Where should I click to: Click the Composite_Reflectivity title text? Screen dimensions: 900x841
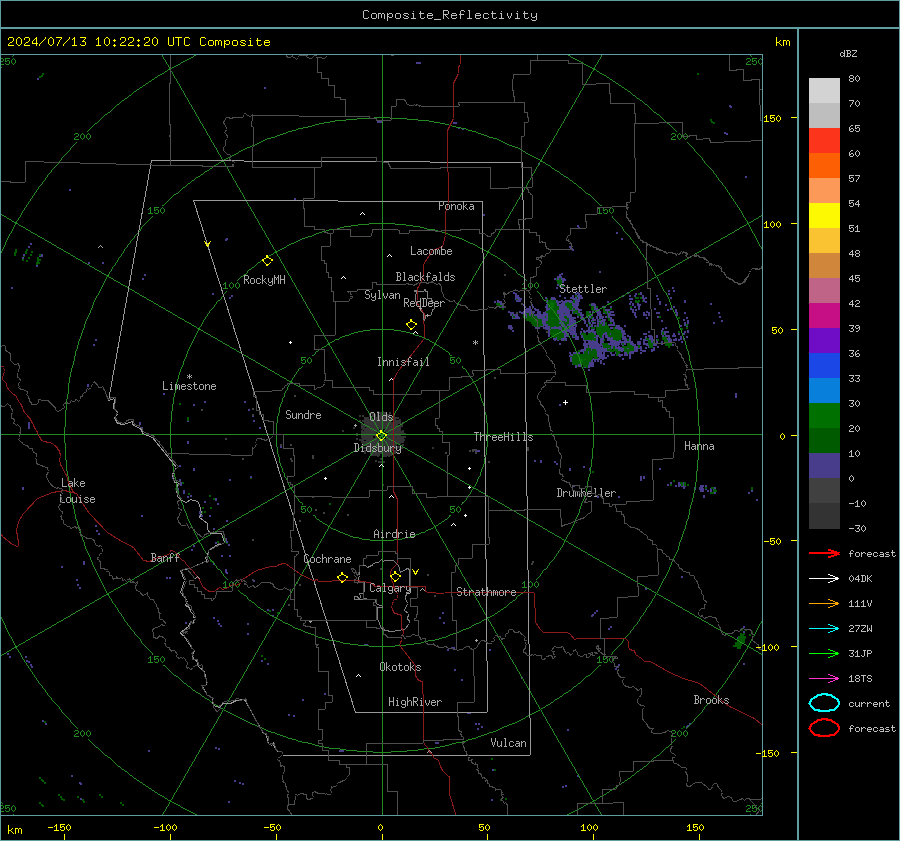450,15
